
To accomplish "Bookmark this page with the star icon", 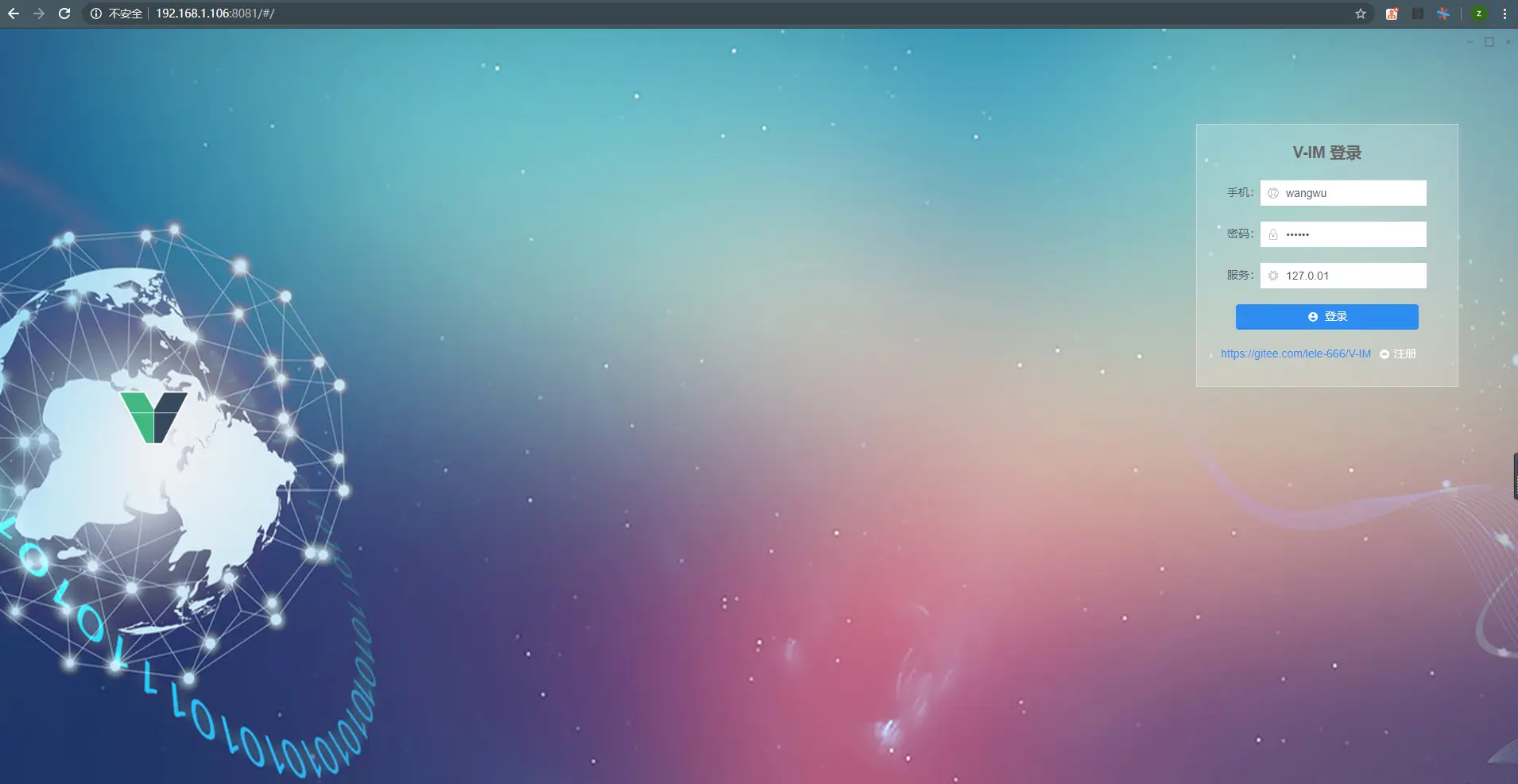I will tap(1361, 14).
